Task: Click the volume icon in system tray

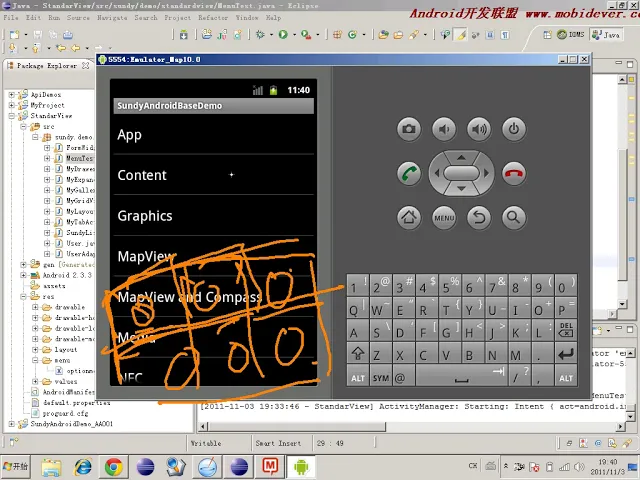Action: pos(579,467)
